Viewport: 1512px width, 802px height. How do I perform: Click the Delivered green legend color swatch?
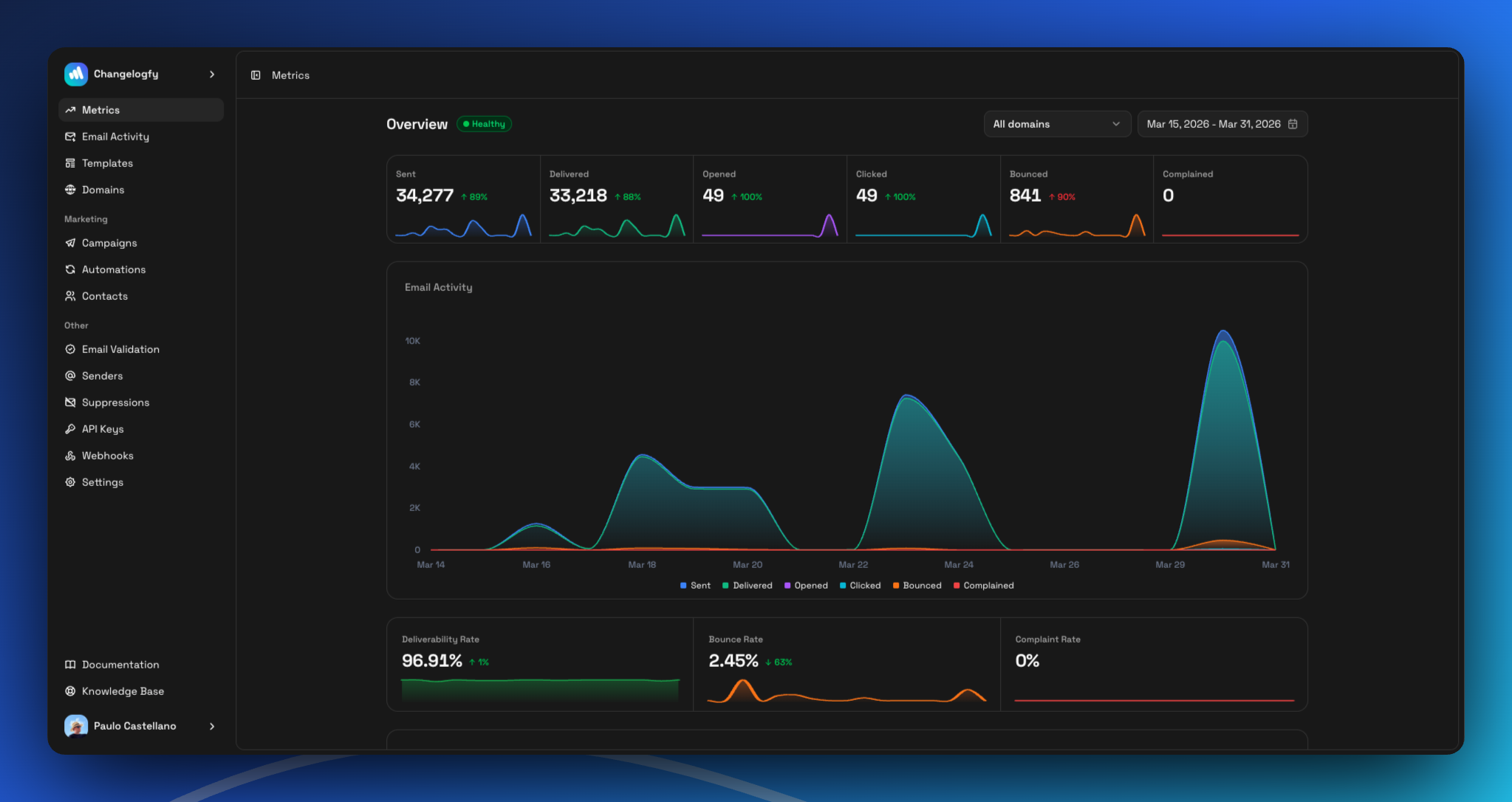pyautogui.click(x=725, y=586)
